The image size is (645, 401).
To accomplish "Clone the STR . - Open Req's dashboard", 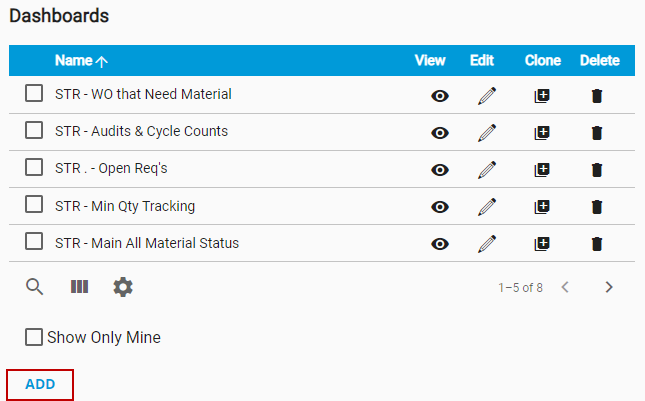I will coord(542,170).
